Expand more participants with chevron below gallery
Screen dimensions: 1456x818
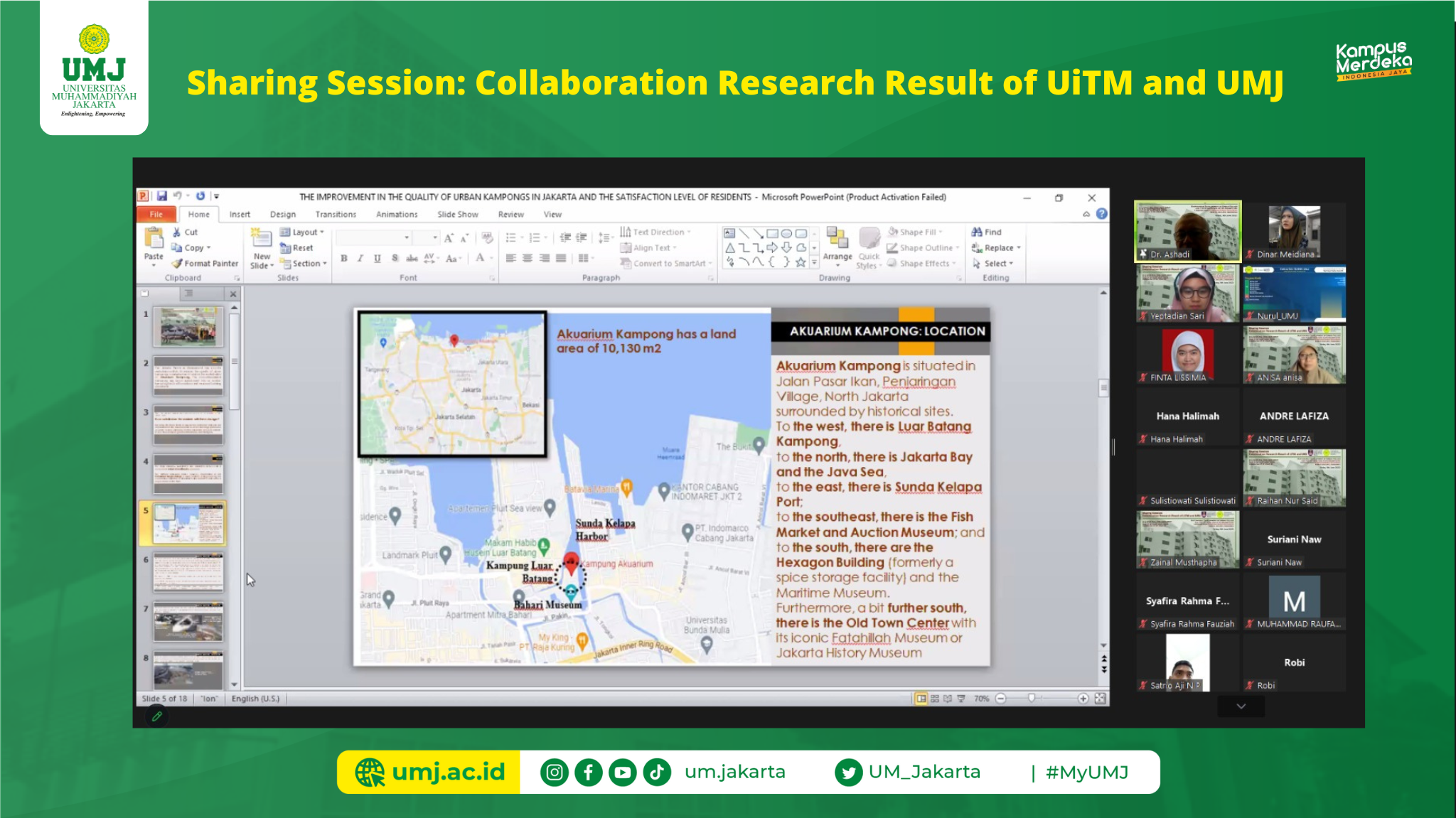pyautogui.click(x=1241, y=706)
